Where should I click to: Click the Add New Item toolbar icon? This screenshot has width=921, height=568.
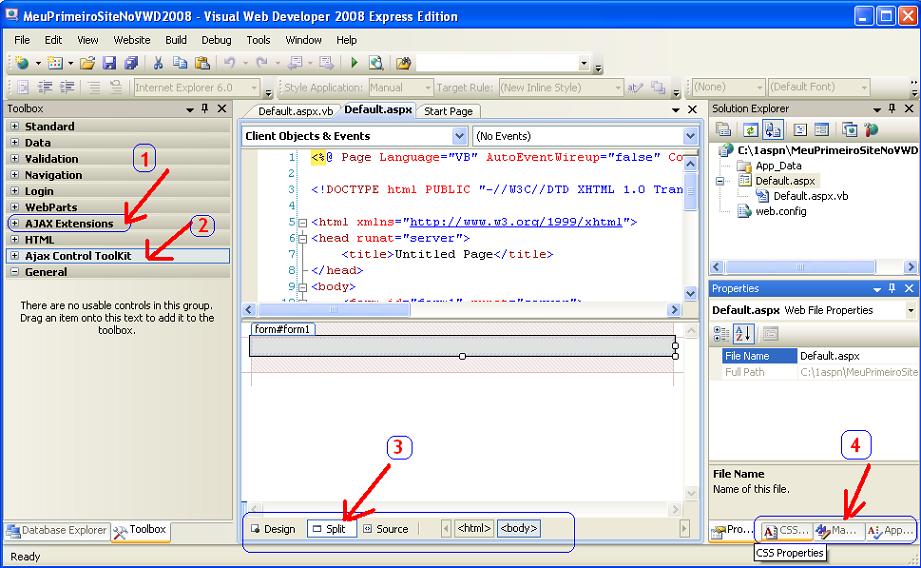click(55, 63)
